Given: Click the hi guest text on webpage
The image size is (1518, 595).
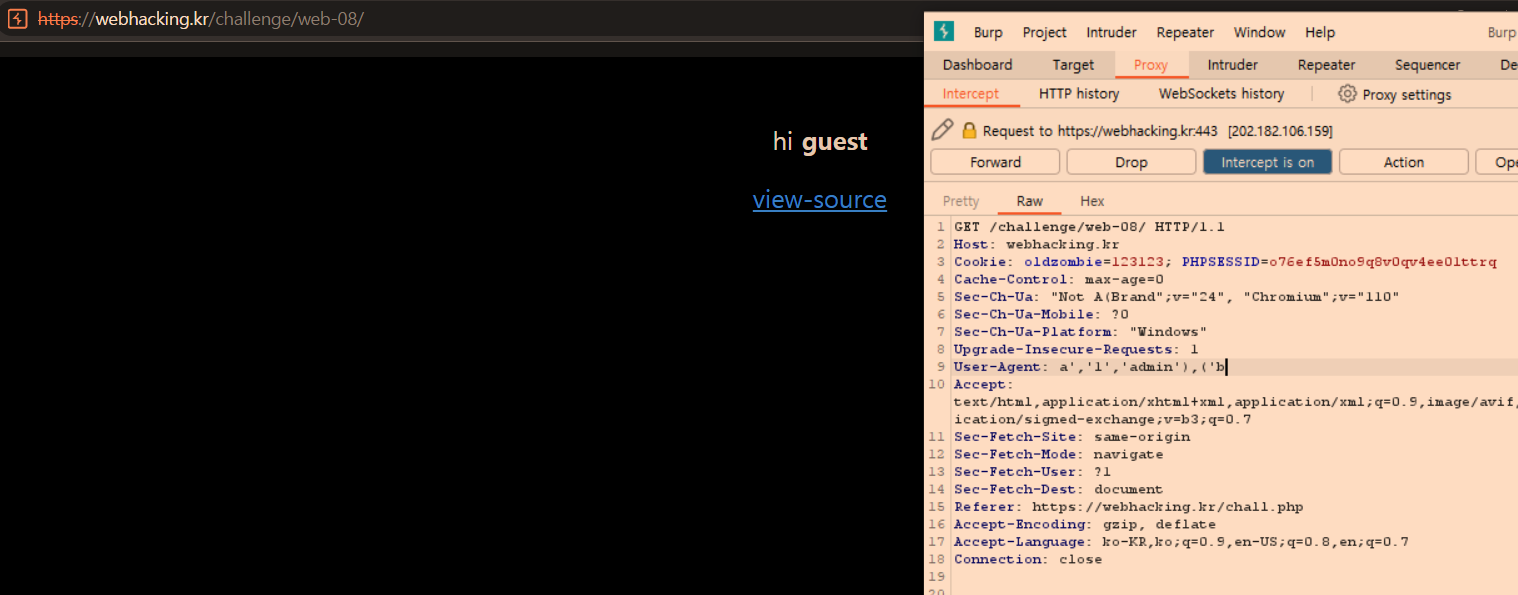Looking at the screenshot, I should [x=820, y=142].
